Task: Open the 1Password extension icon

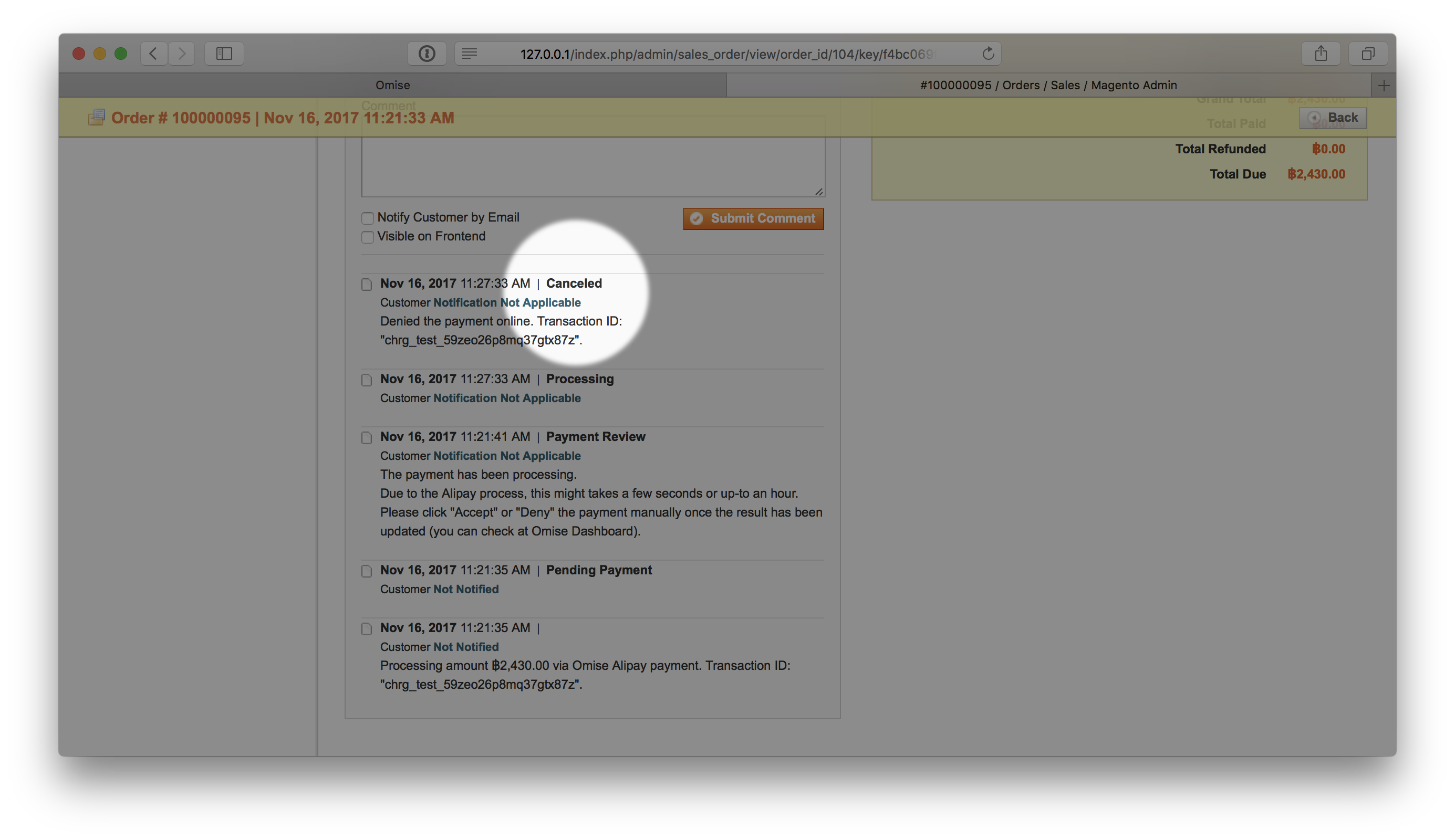Action: coord(427,54)
